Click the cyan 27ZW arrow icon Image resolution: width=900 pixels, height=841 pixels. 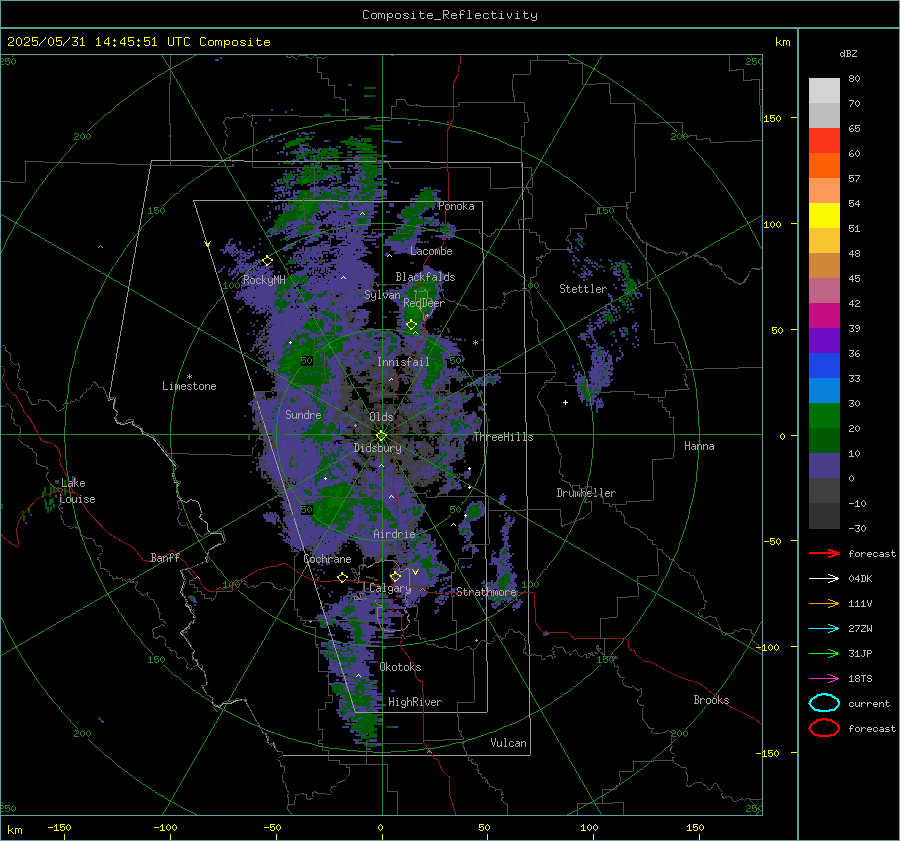tap(824, 629)
